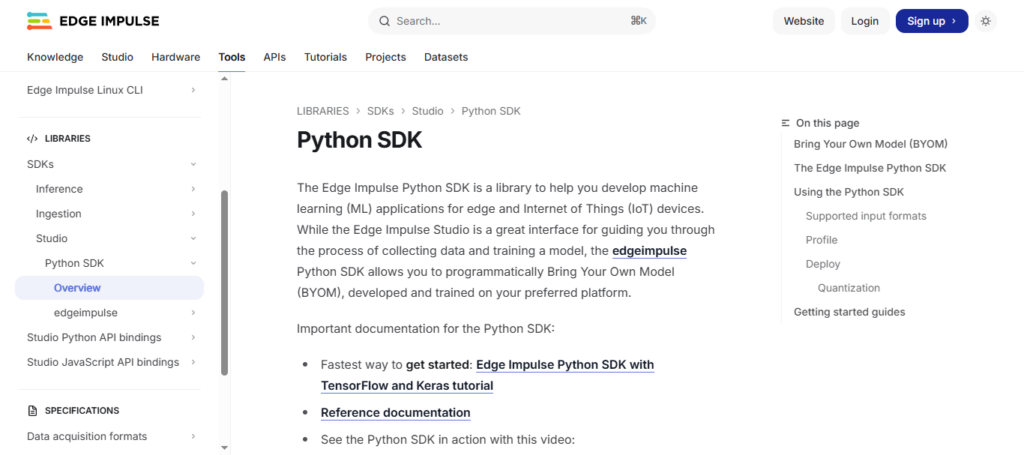
Task: Expand the Edge Impulse Linux CLI chevron
Action: click(193, 90)
